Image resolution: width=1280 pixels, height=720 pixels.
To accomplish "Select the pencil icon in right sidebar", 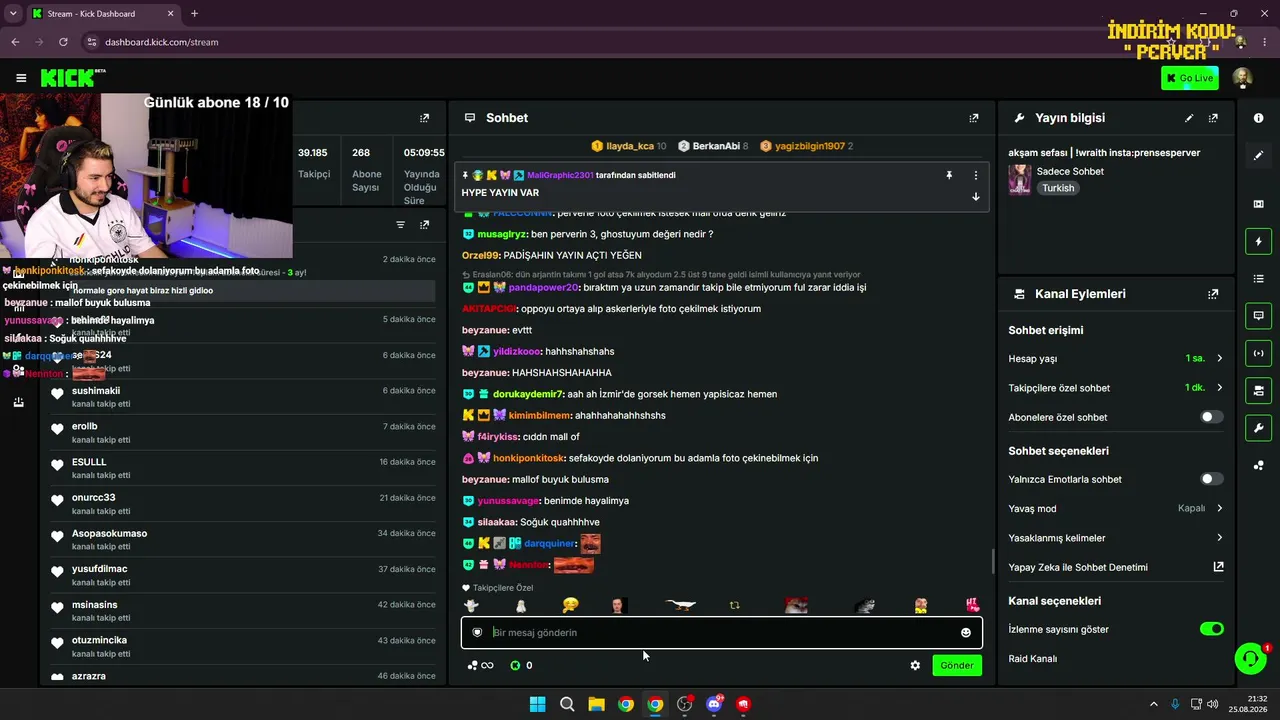I will pos(1258,155).
